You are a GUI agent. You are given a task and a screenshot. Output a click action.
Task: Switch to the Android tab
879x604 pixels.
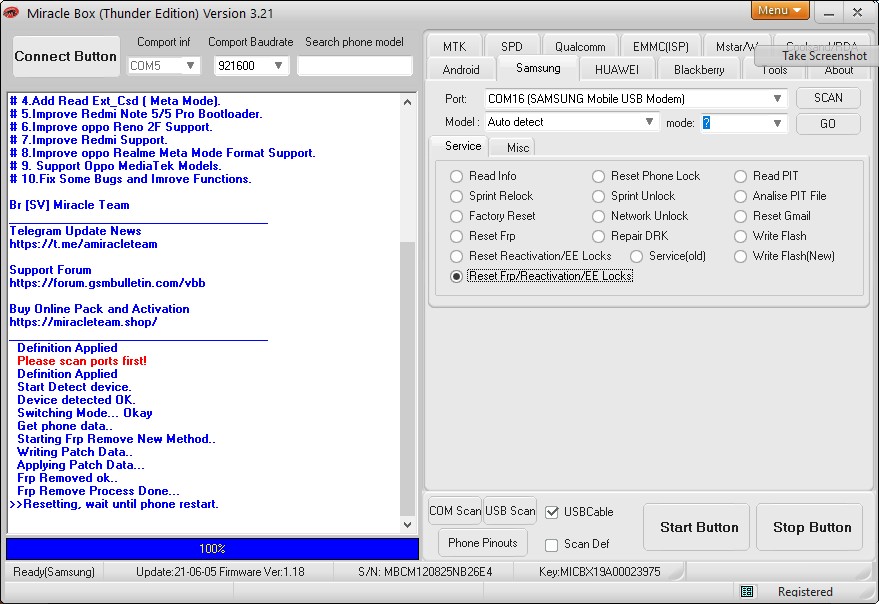[461, 70]
